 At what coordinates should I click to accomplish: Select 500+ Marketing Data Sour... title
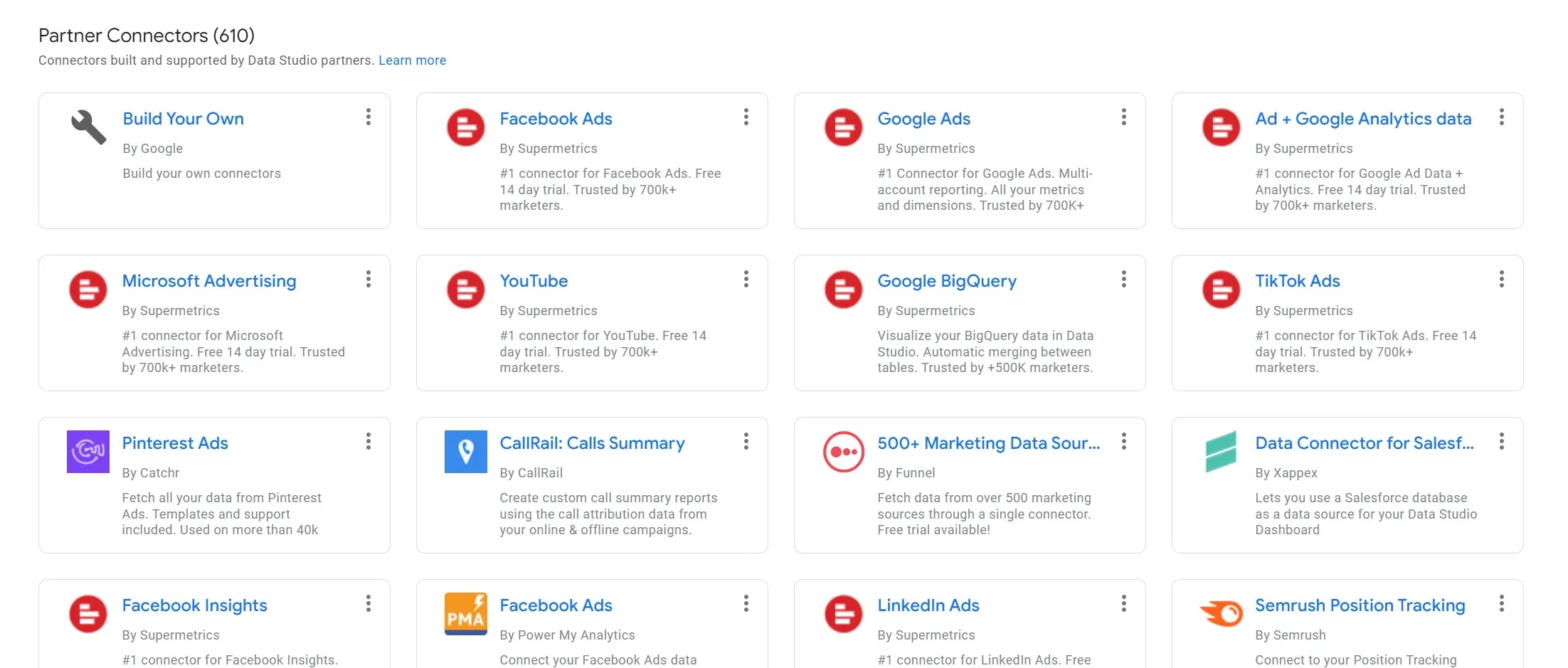coord(988,443)
